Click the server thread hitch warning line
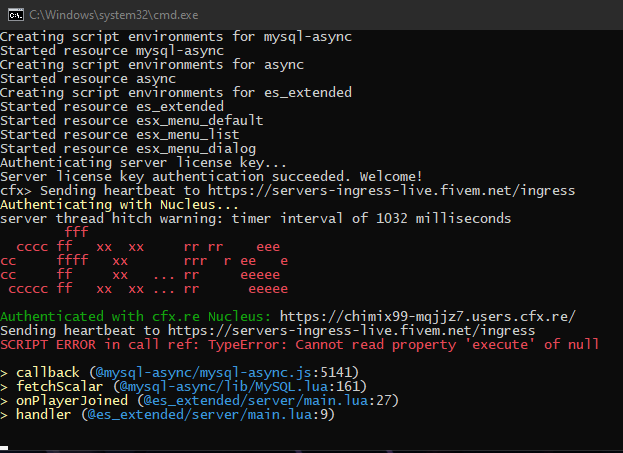This screenshot has width=623, height=453. 255,219
